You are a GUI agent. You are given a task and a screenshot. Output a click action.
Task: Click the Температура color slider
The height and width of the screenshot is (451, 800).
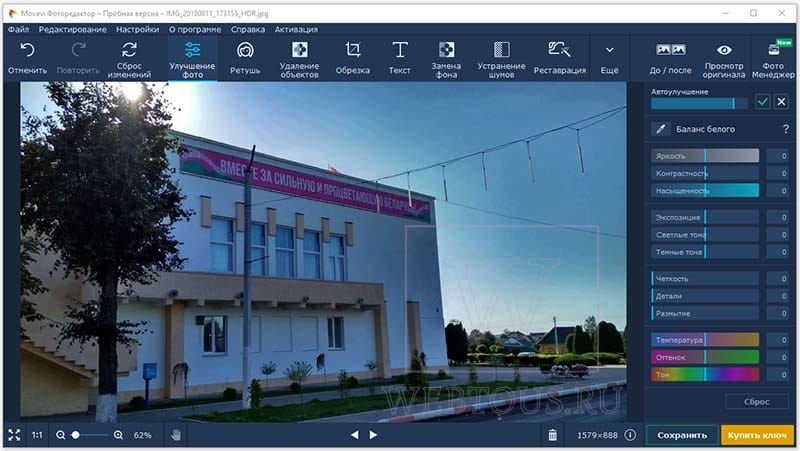[x=705, y=340]
